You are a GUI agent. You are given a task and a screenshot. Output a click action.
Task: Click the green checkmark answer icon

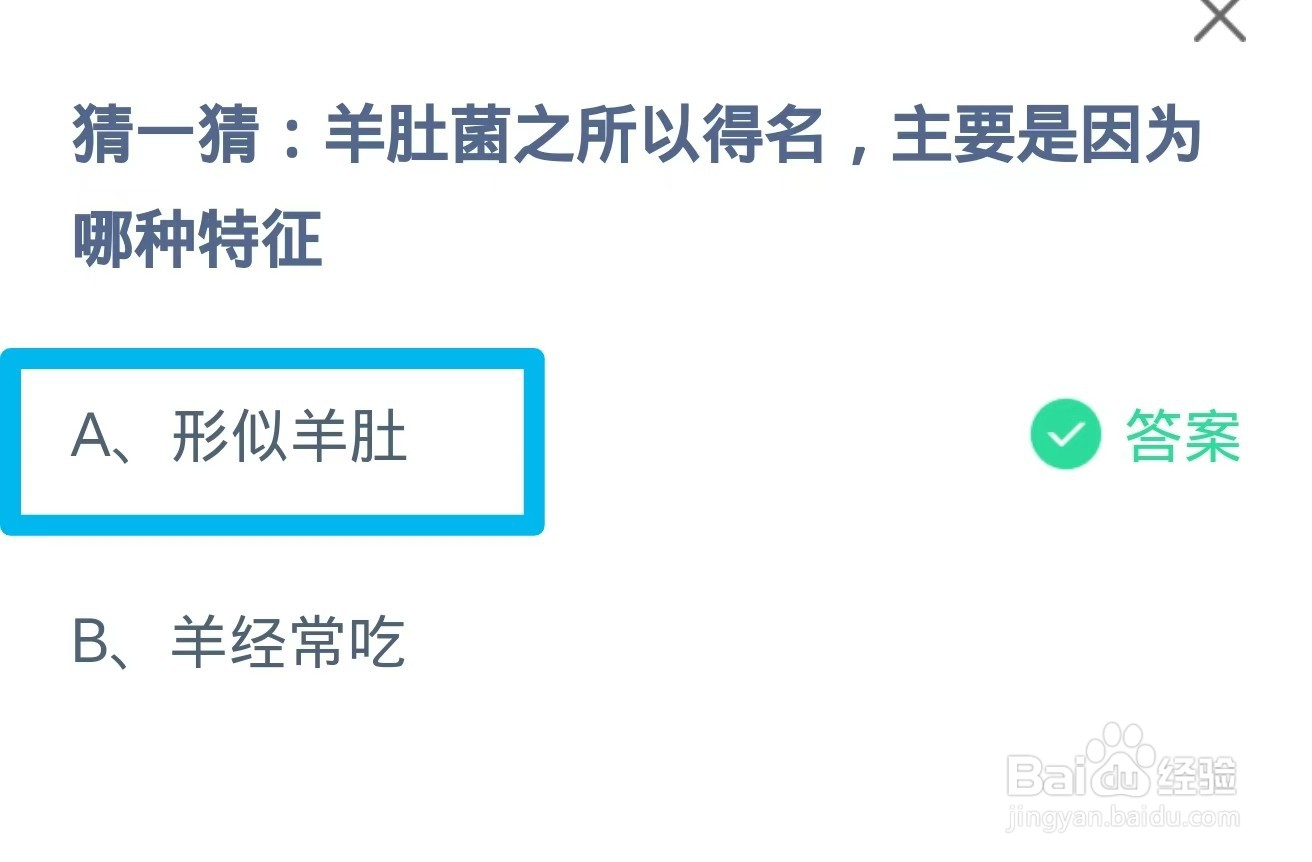coord(1065,435)
